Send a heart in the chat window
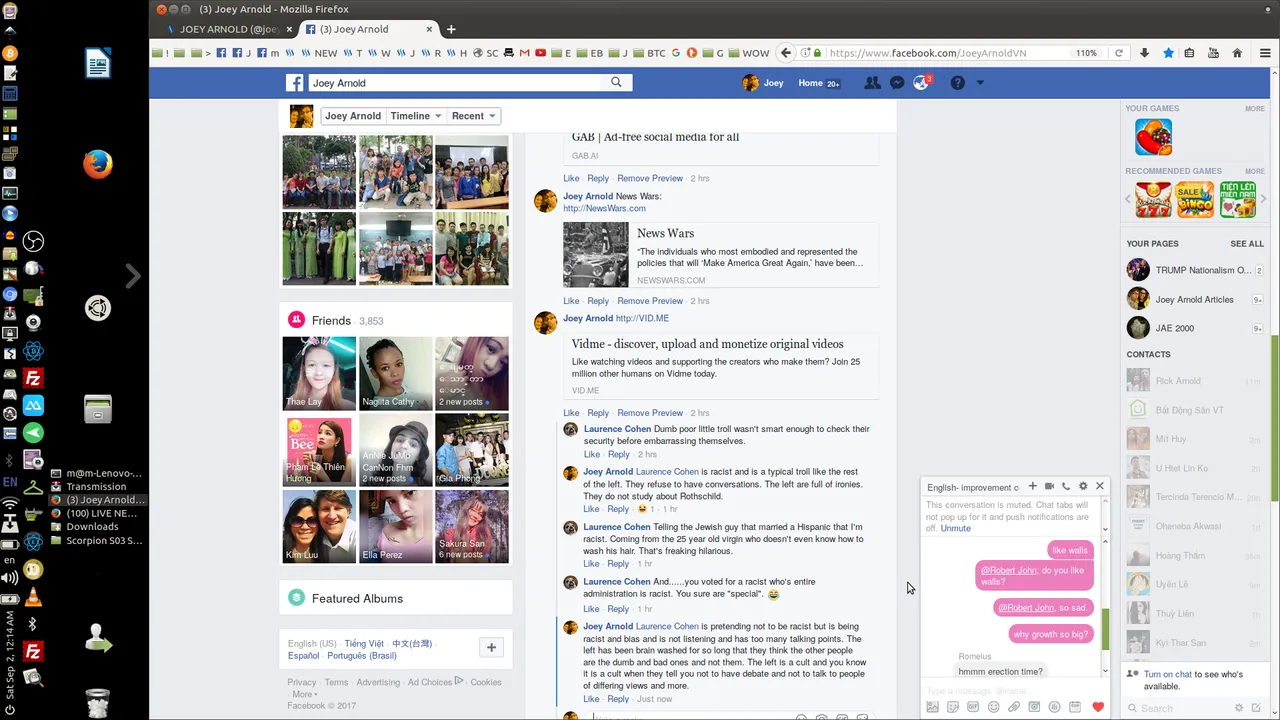The height and width of the screenshot is (720, 1280). click(1098, 707)
